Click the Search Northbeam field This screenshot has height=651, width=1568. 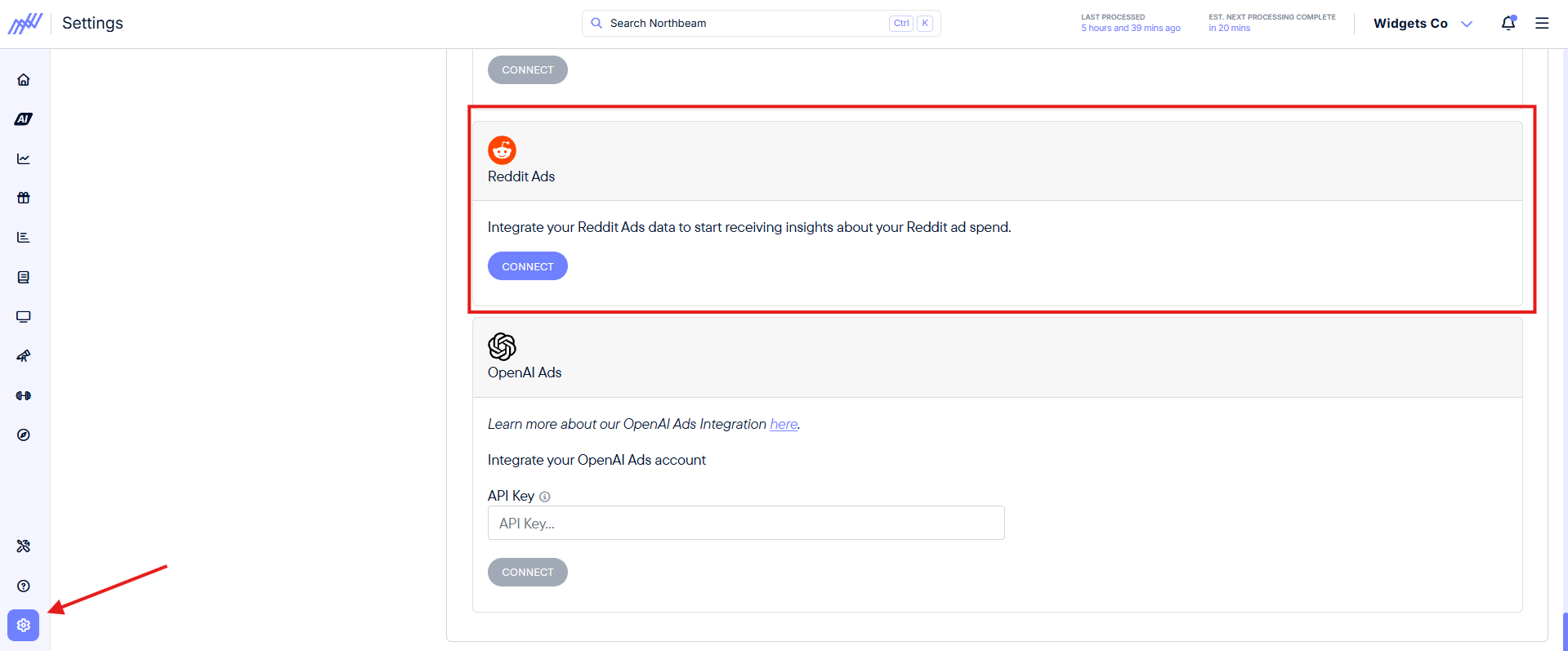coord(762,23)
